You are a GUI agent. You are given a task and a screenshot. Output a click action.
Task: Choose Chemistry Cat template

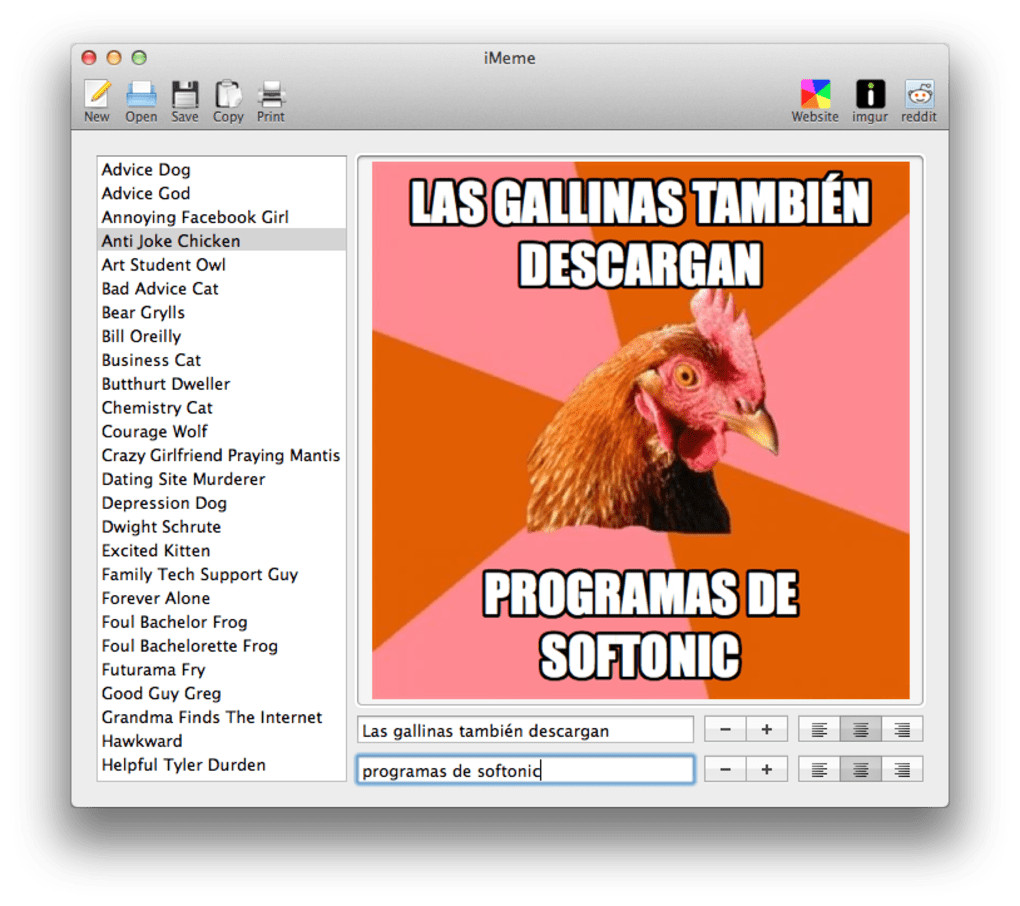tap(221, 408)
